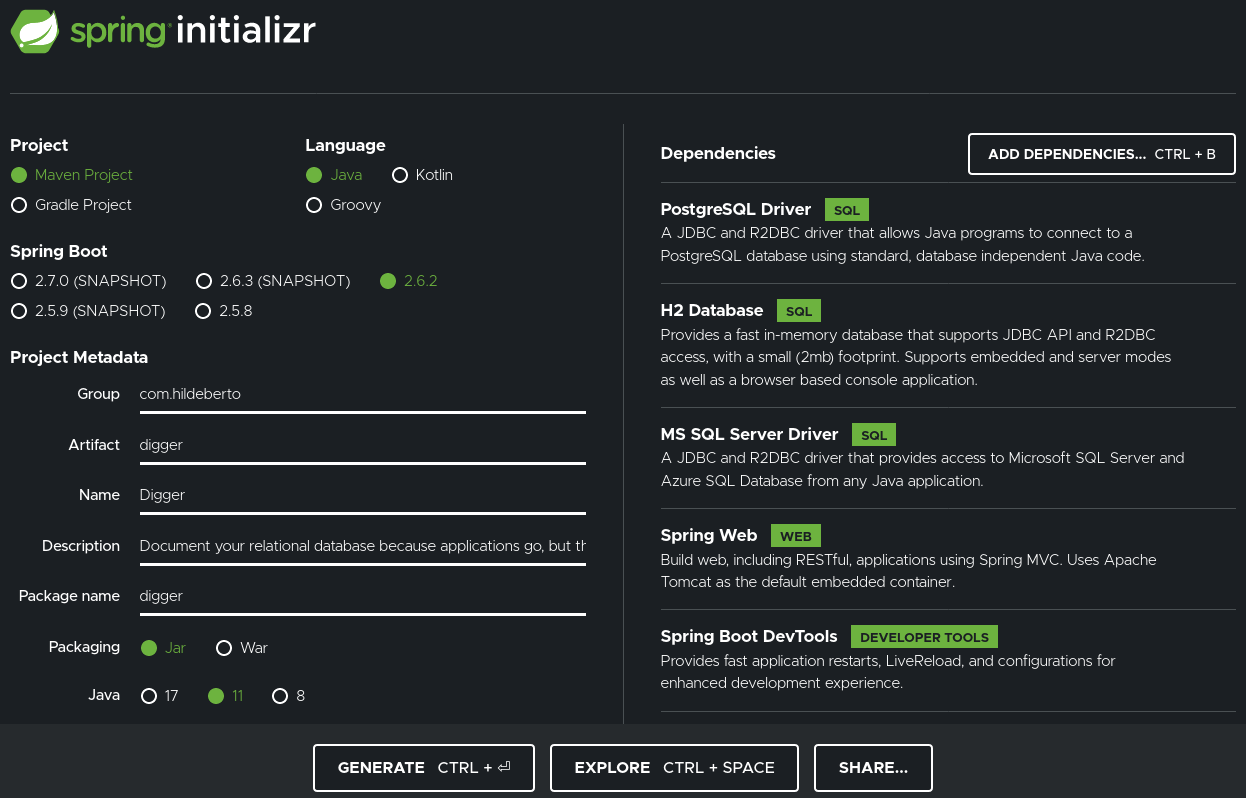Edit the Artifact field digger
Image resolution: width=1246 pixels, height=798 pixels.
(363, 445)
